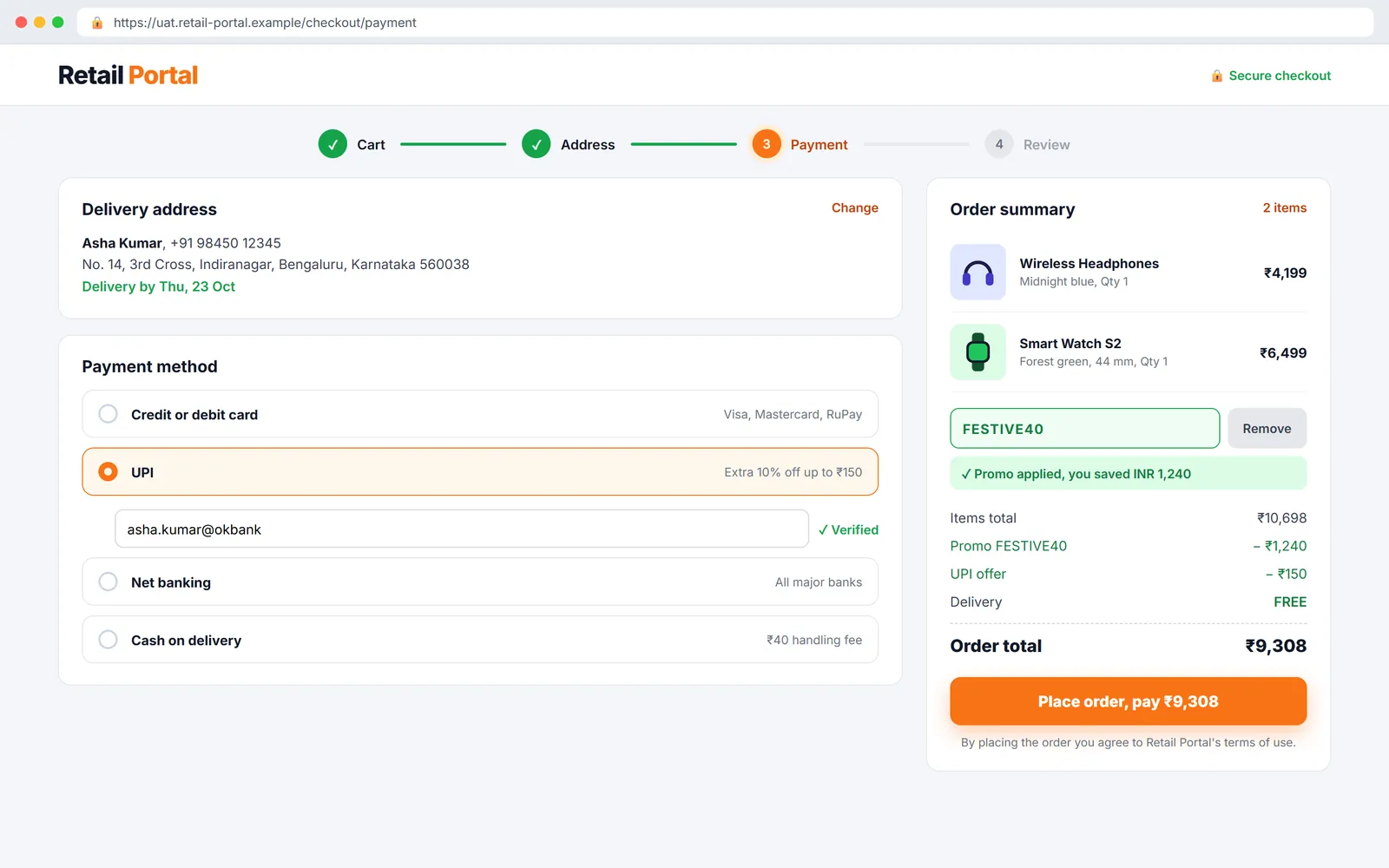Image resolution: width=1389 pixels, height=868 pixels.
Task: Click the Smart Watch S2 item name
Action: pos(1070,344)
